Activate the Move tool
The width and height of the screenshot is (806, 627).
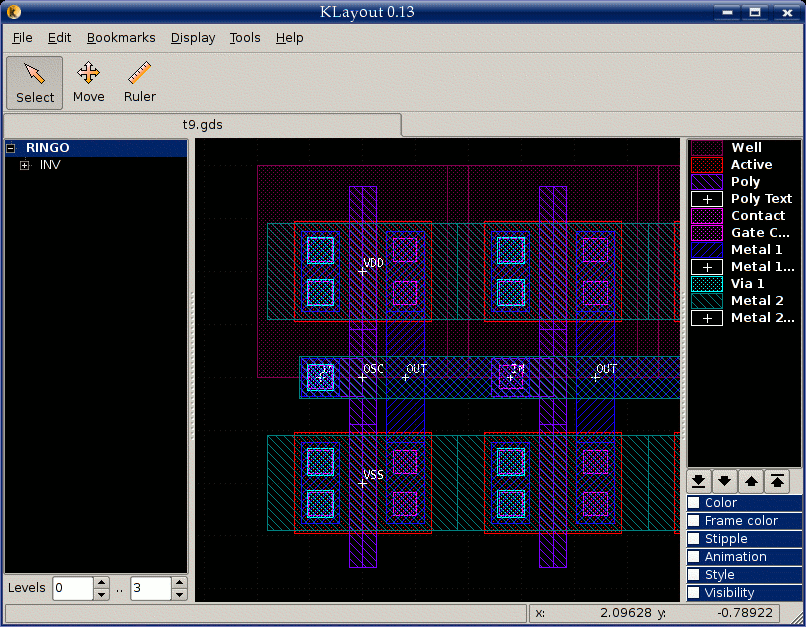(88, 82)
